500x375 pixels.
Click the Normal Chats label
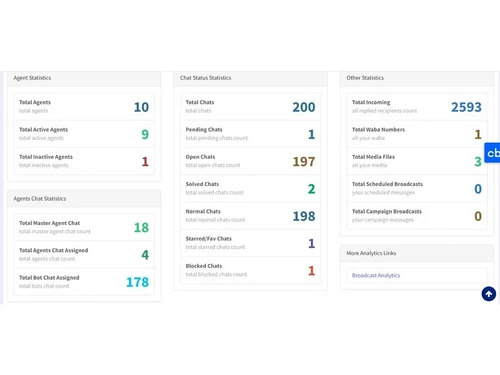203,212
